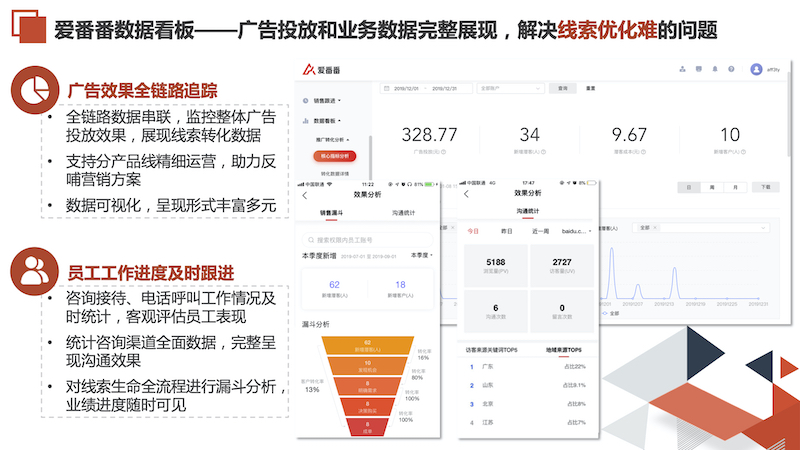Click the people icon beside 员工工作进度及时跟进

(x=34, y=271)
